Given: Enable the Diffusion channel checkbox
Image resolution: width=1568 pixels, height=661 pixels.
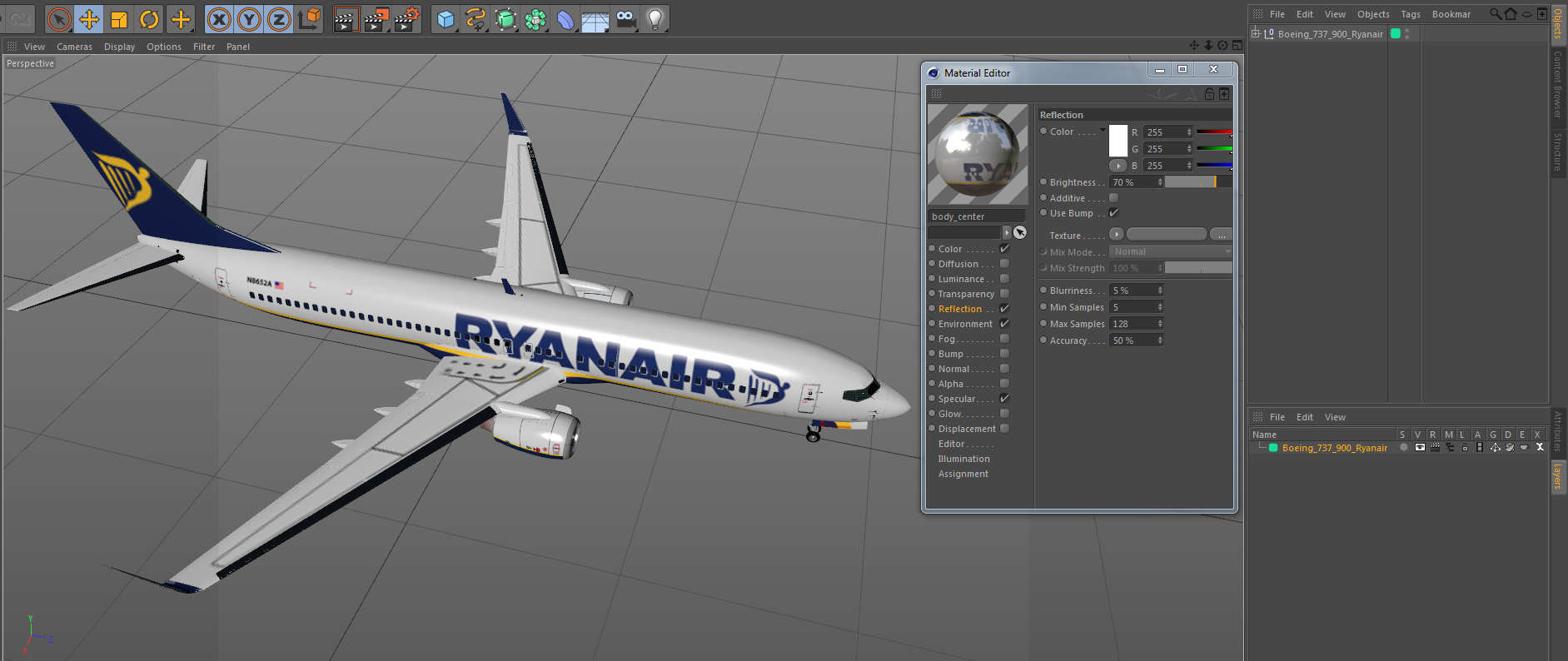Looking at the screenshot, I should click(x=1004, y=264).
